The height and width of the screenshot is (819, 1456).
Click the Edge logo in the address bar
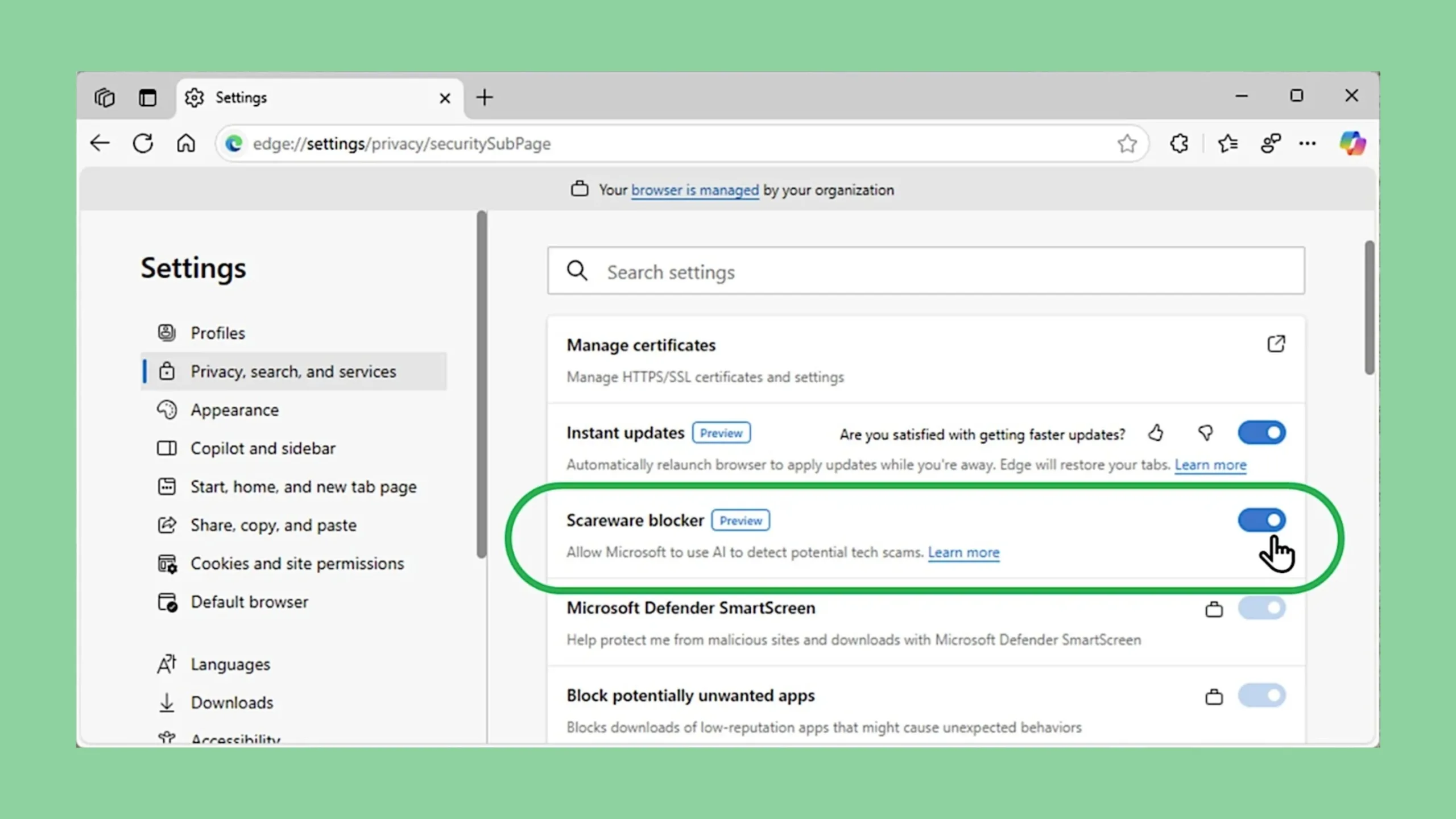234,143
